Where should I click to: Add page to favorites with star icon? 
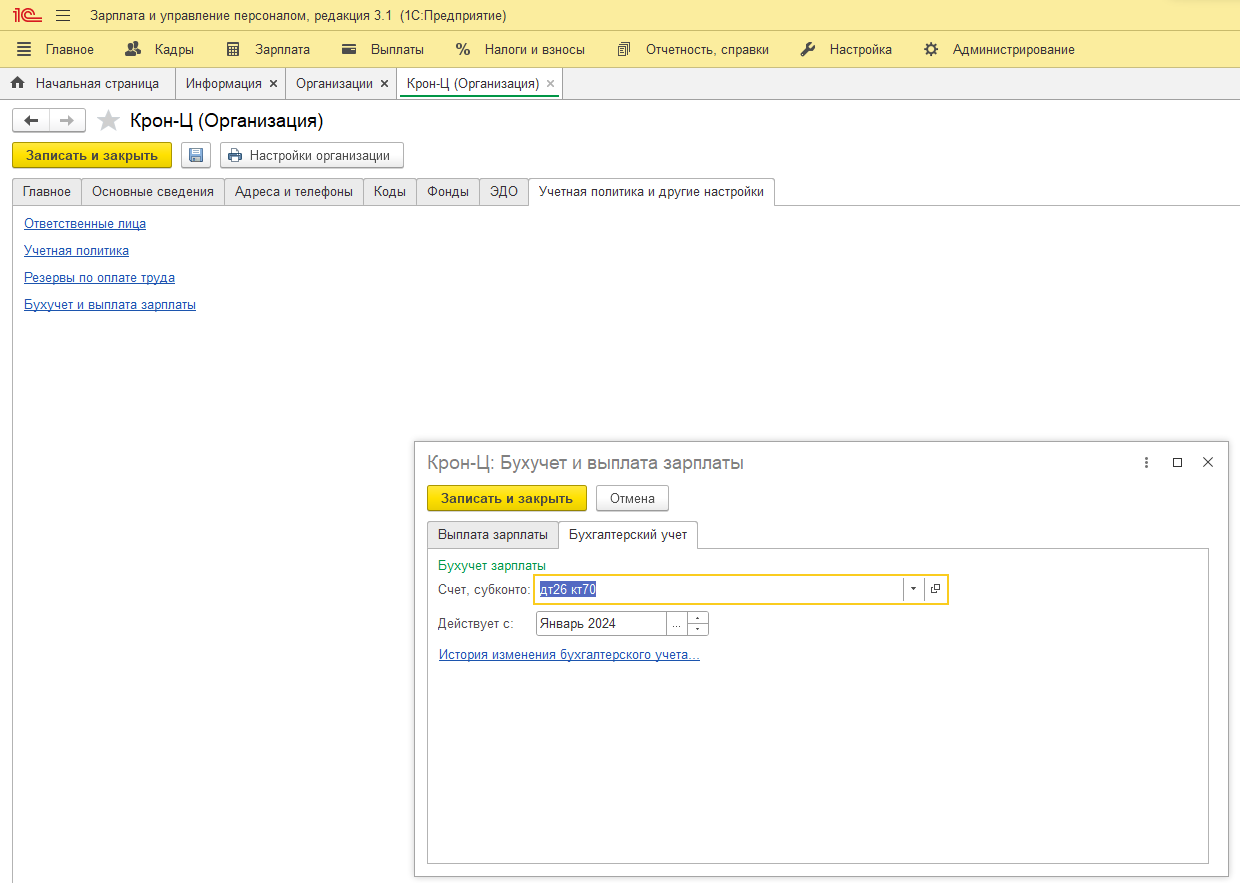click(x=108, y=121)
